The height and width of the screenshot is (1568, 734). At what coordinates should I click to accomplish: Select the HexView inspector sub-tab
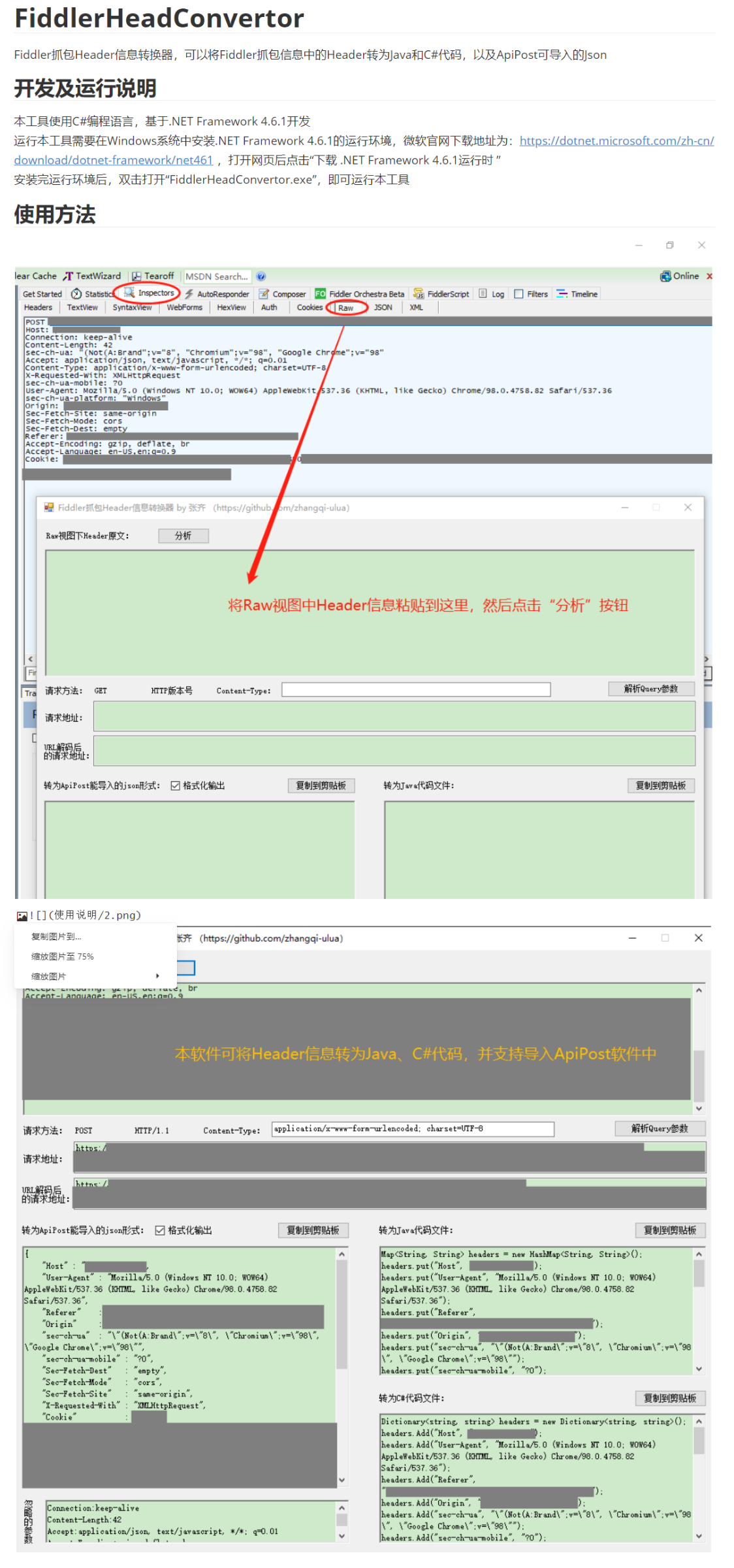(231, 307)
